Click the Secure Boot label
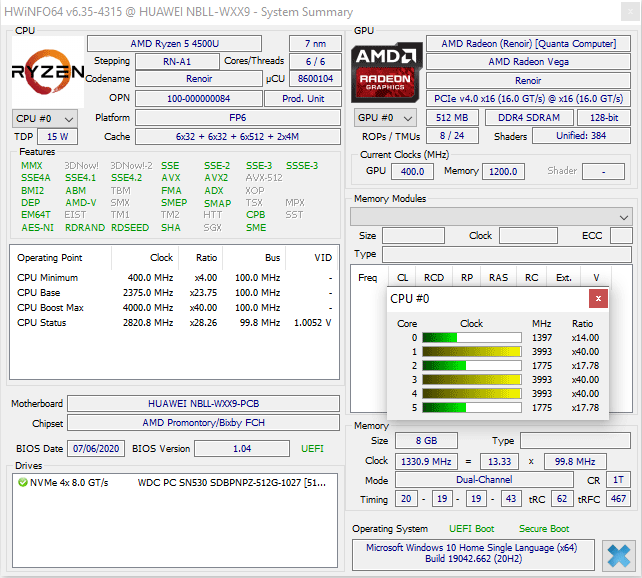Image resolution: width=642 pixels, height=578 pixels. click(x=544, y=529)
